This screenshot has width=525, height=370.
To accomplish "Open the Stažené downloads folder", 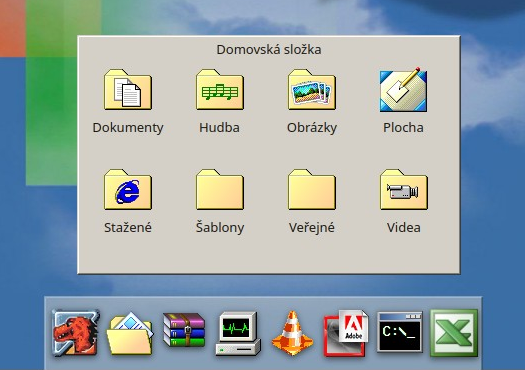I will pos(128,190).
